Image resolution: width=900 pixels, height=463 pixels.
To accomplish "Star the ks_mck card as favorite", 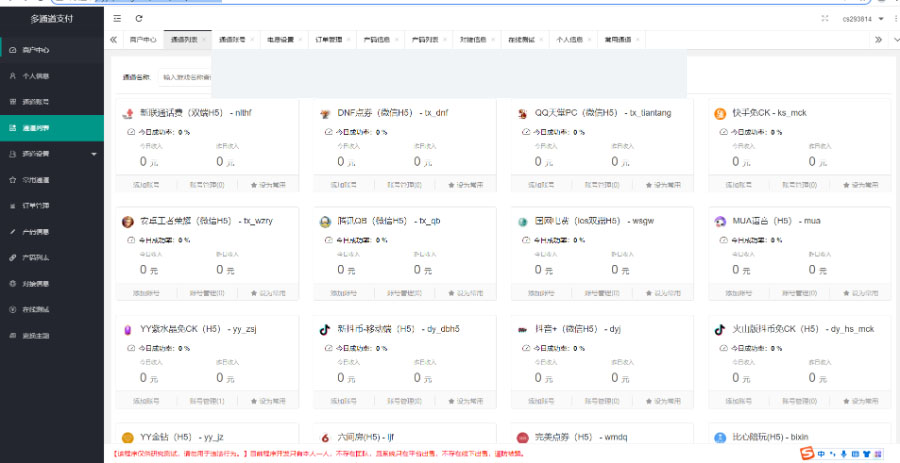I will click(x=861, y=185).
